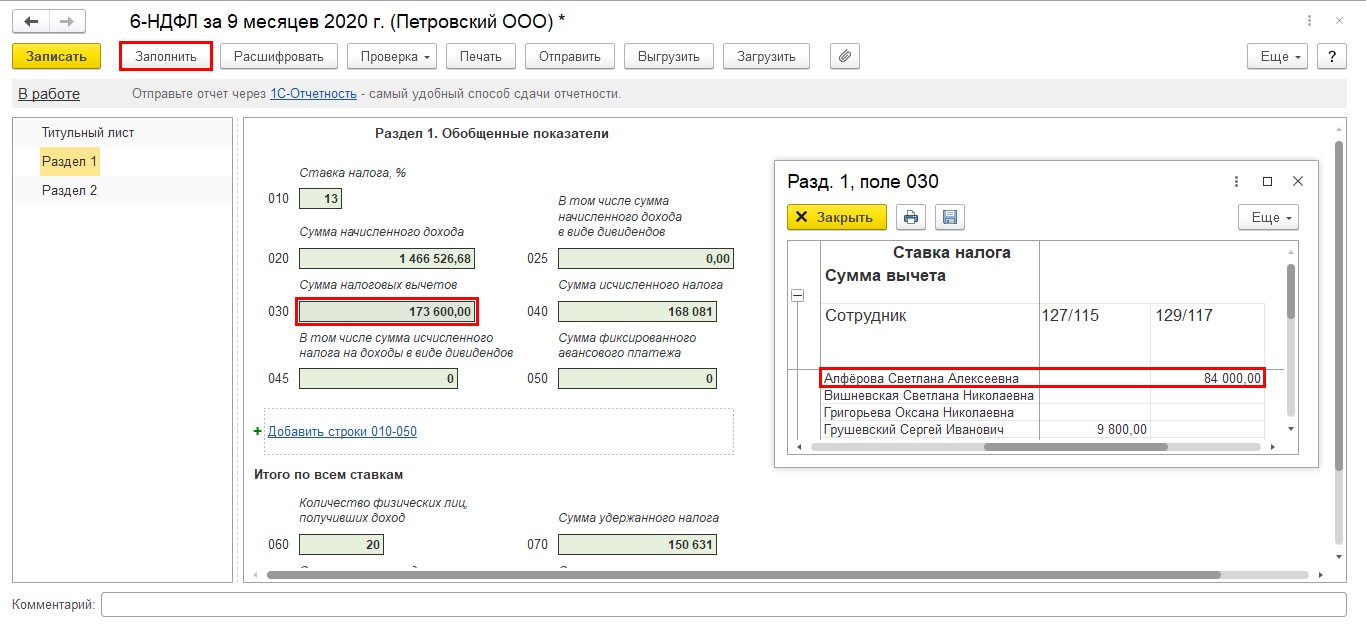Click the field 010 tax rate 13
Screen dimensions: 1366x629
coord(320,199)
